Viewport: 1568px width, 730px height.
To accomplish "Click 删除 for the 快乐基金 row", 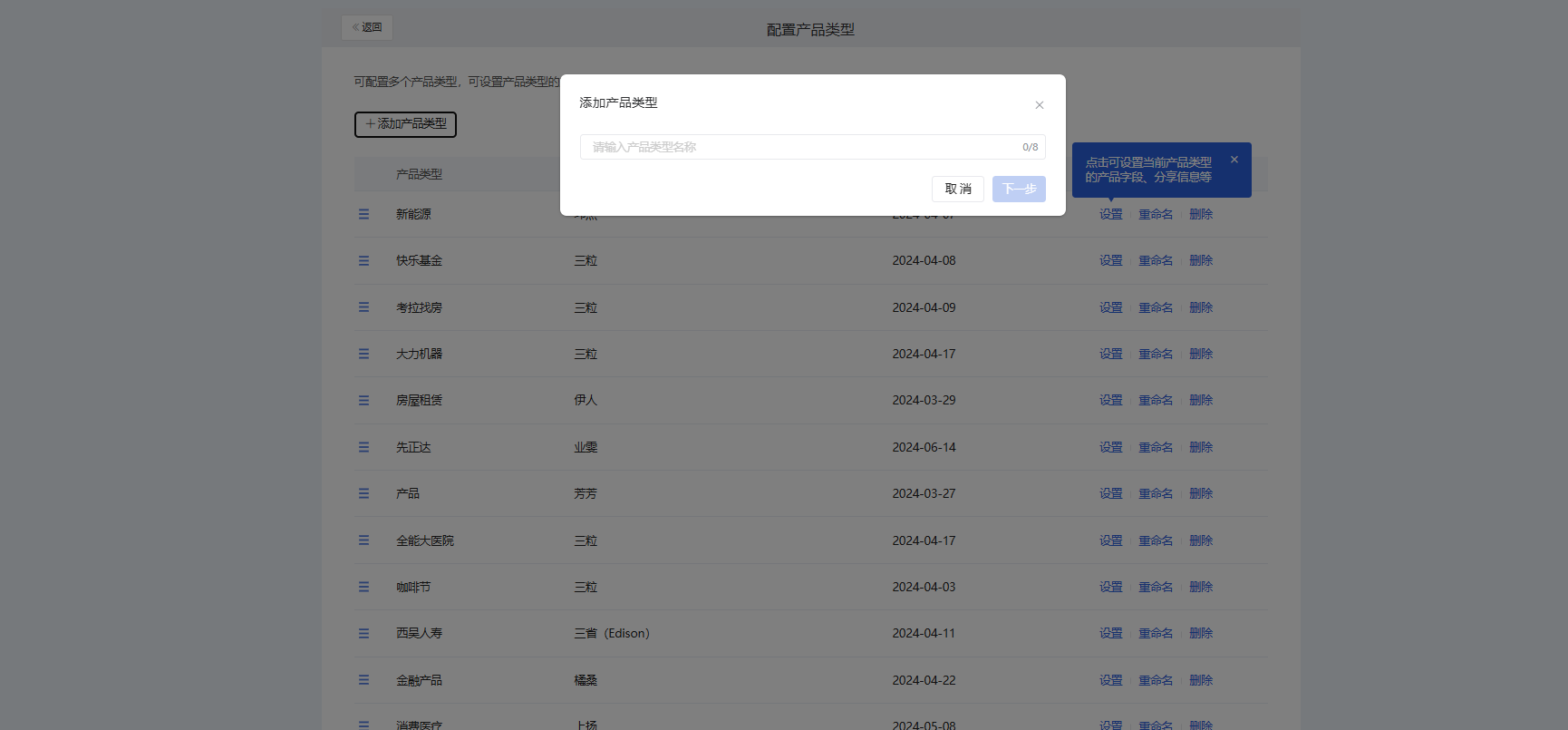I will (x=1201, y=260).
